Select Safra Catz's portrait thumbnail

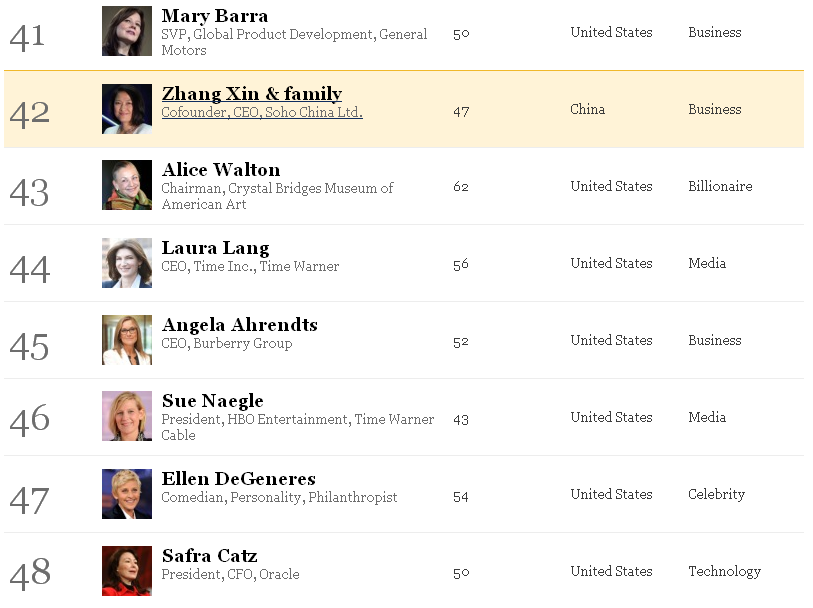tap(127, 571)
